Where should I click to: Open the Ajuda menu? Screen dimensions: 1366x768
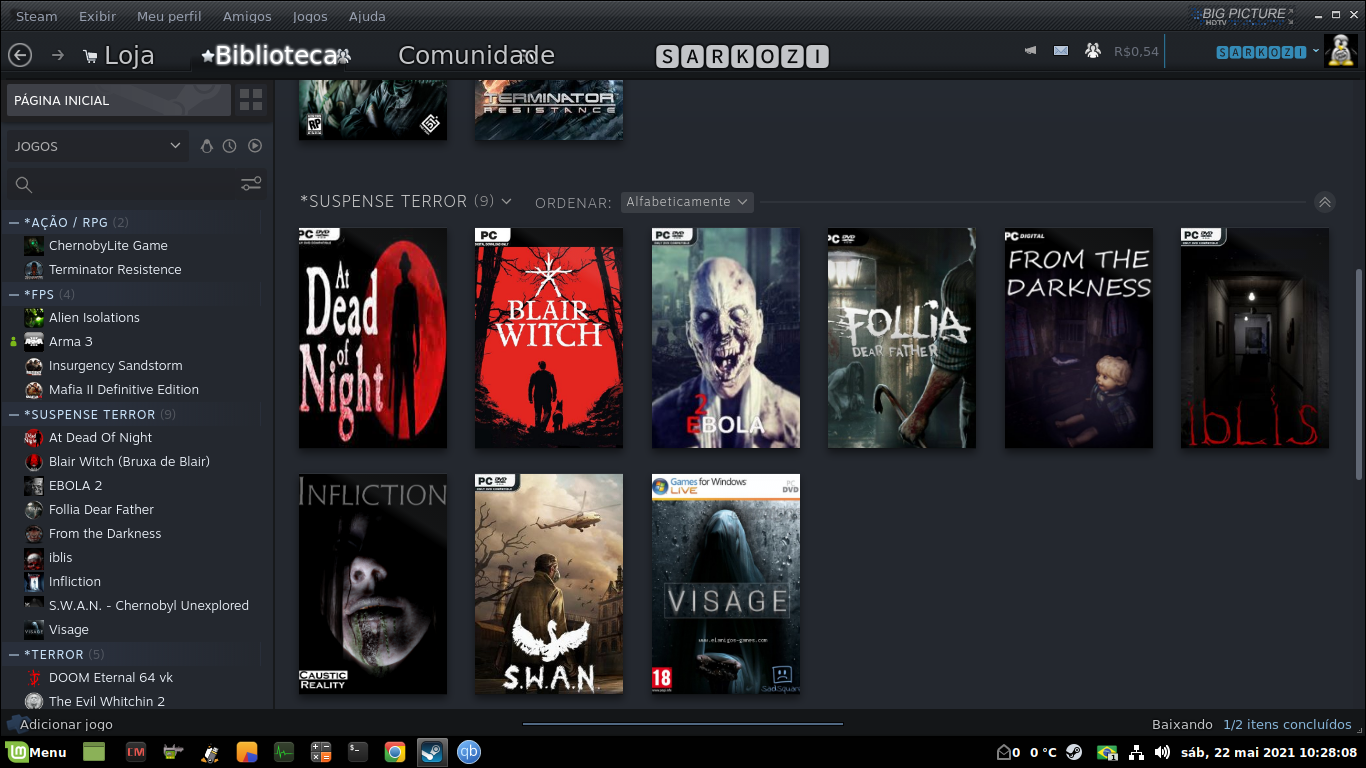pos(367,16)
